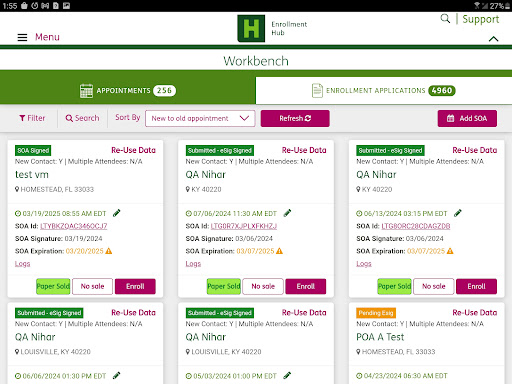Open the hamburger Menu icon
The image size is (512, 384).
click(x=22, y=37)
